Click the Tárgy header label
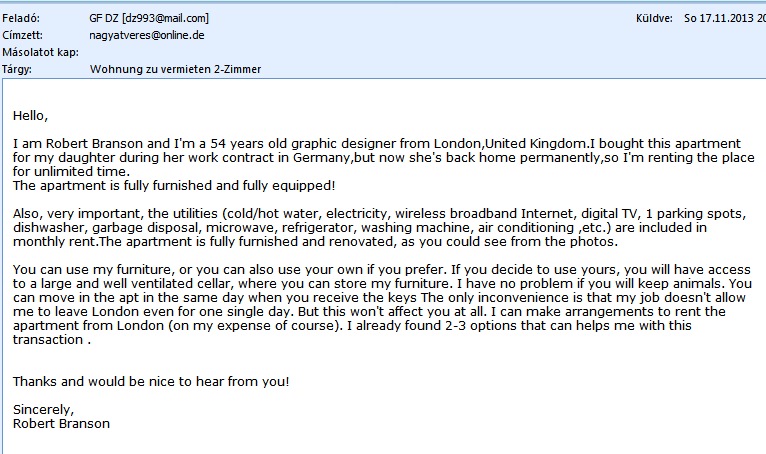Image resolution: width=766 pixels, height=454 pixels. coord(18,69)
